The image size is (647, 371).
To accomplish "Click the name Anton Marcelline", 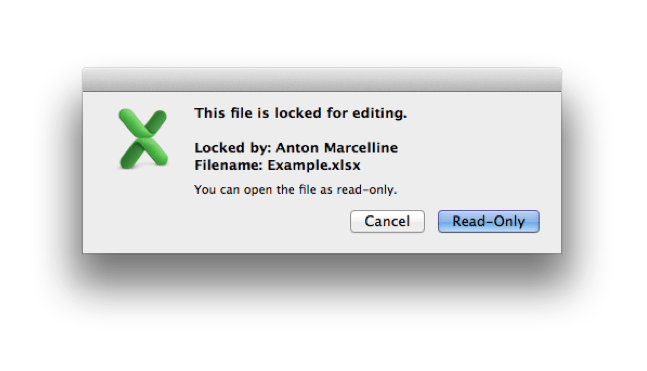I will click(337, 148).
